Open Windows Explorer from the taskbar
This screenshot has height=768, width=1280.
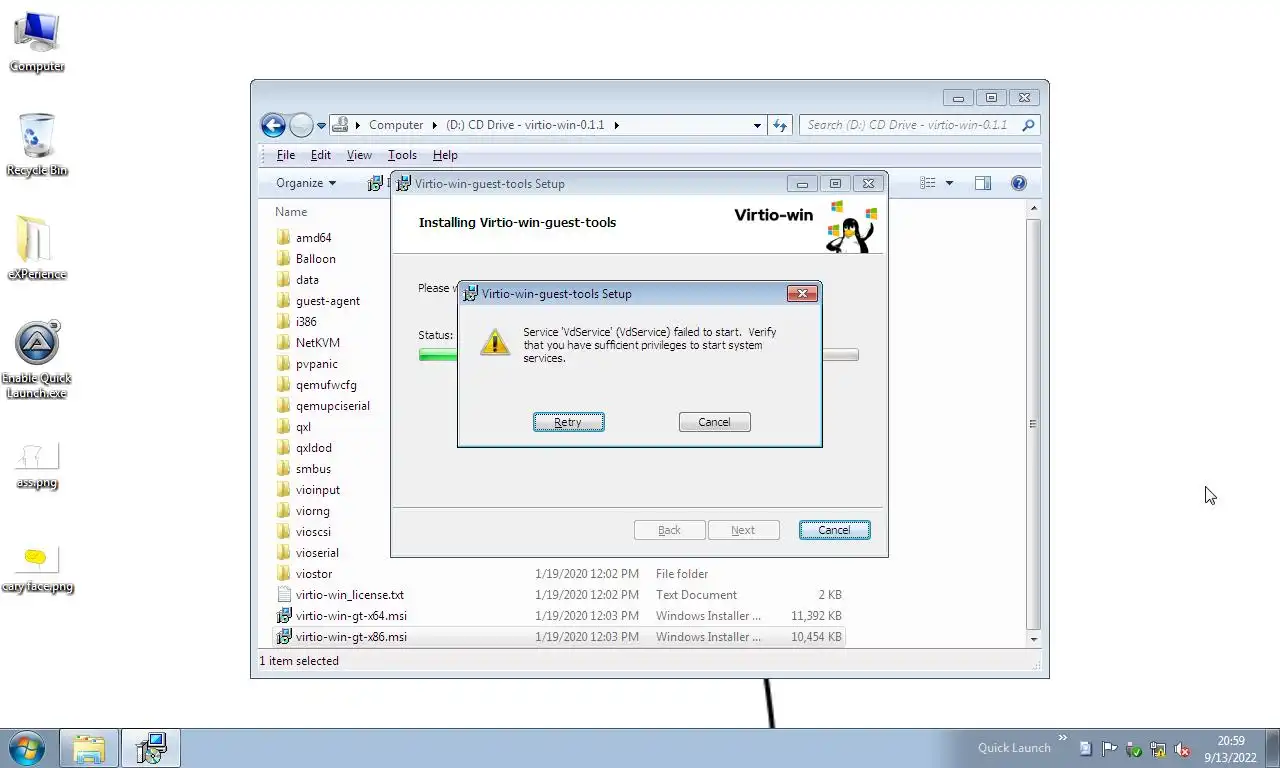tap(89, 748)
